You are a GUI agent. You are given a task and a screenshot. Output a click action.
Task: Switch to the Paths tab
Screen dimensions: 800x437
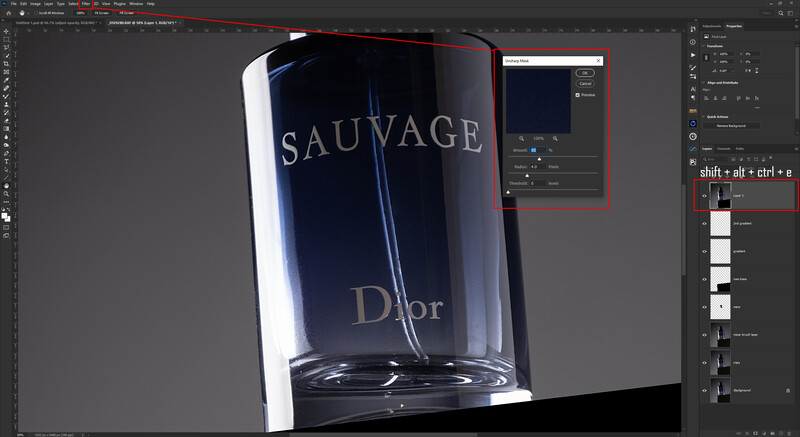click(740, 149)
